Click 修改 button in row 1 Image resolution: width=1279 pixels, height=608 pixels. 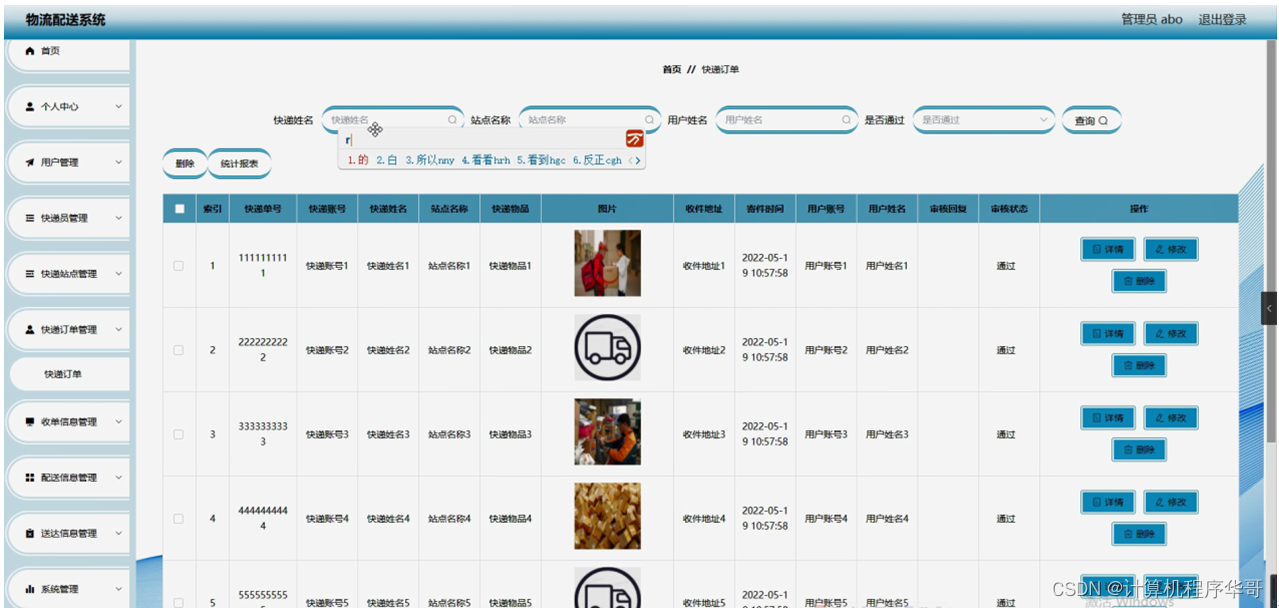click(x=1170, y=249)
